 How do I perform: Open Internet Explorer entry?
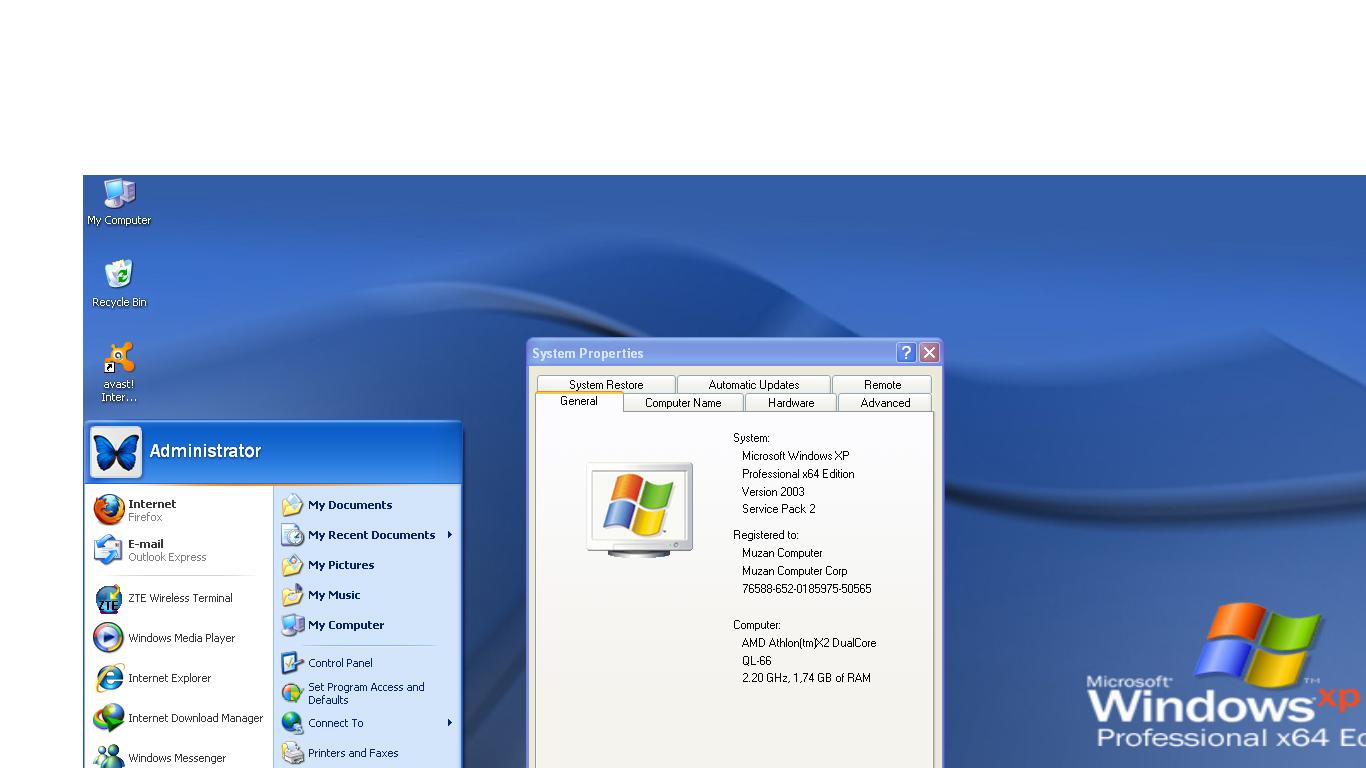[x=179, y=678]
